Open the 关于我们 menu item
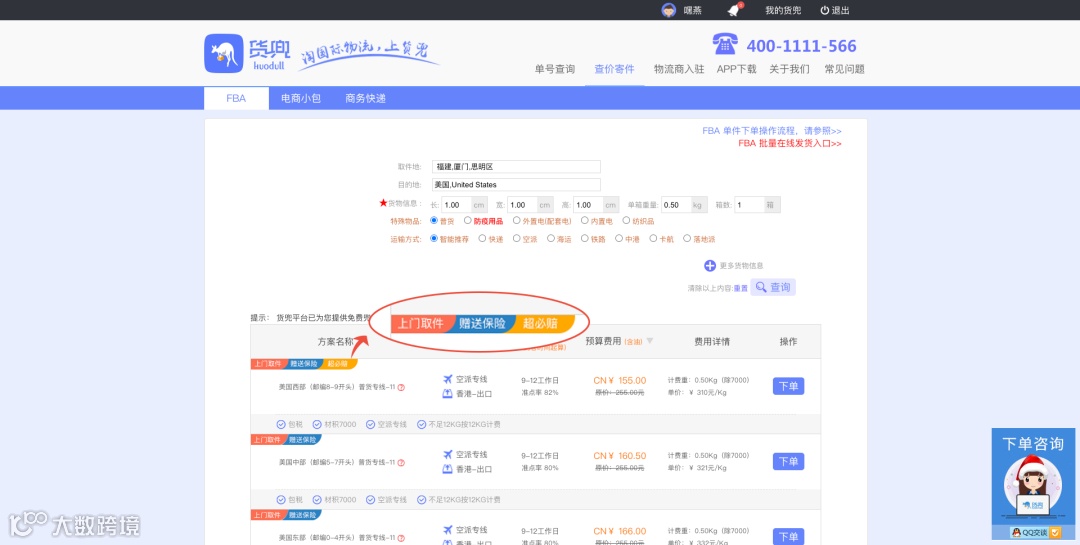Viewport: 1080px width, 545px height. [789, 69]
